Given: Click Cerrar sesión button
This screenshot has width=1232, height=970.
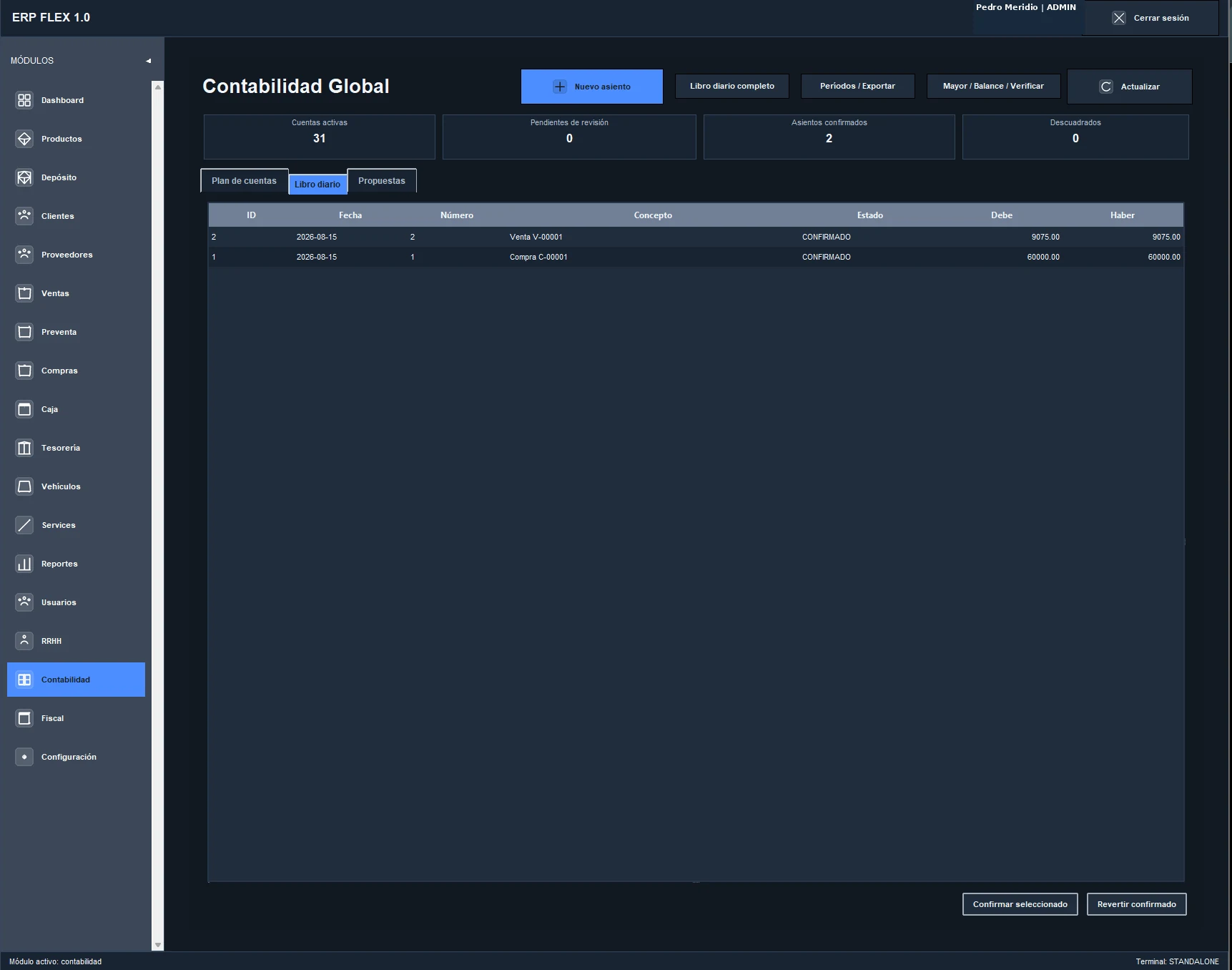Looking at the screenshot, I should [1151, 18].
